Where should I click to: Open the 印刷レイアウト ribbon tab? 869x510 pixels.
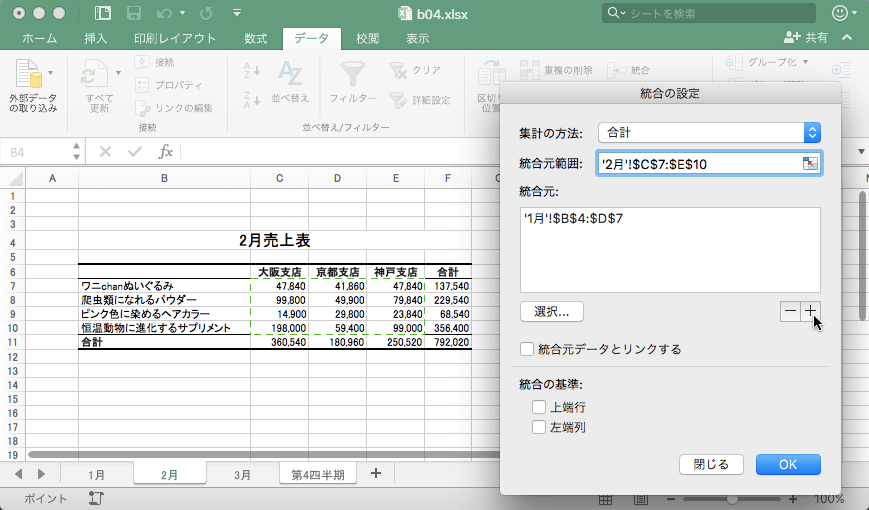pyautogui.click(x=175, y=38)
